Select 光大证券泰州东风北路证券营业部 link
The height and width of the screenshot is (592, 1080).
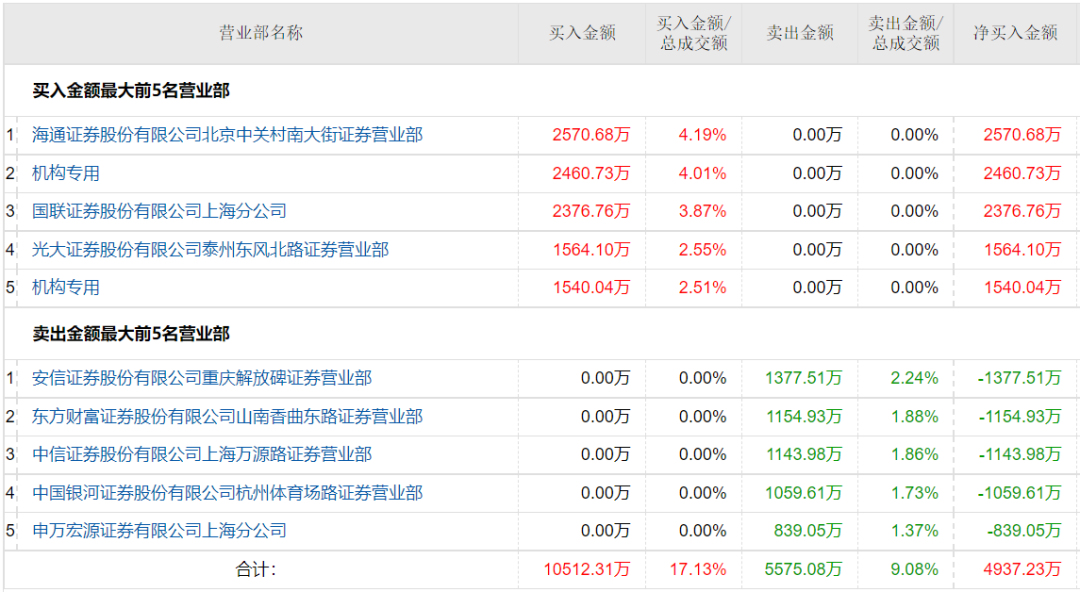pos(210,249)
